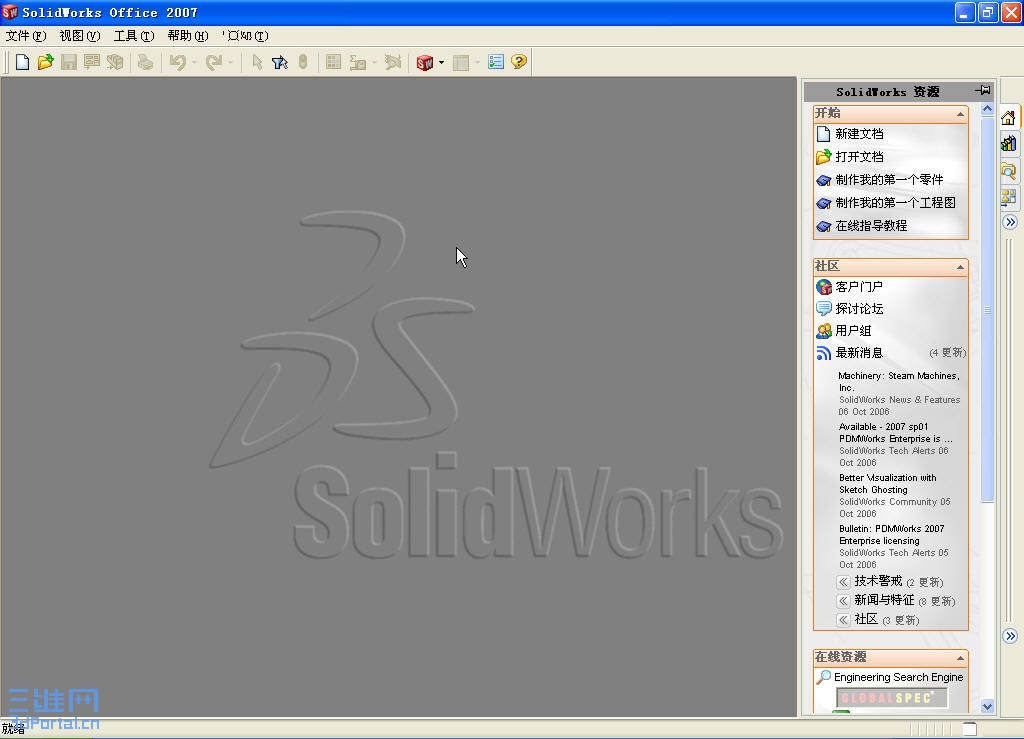Click the 最新消息 RSS feed item

click(859, 353)
